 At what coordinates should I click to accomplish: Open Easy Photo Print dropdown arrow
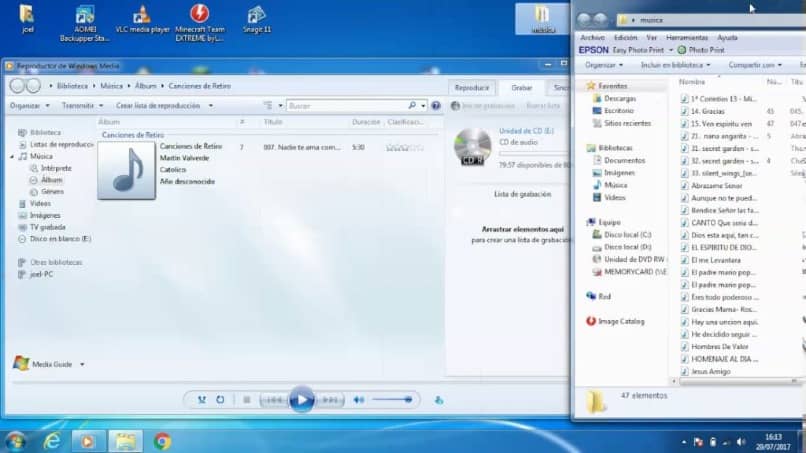670,50
